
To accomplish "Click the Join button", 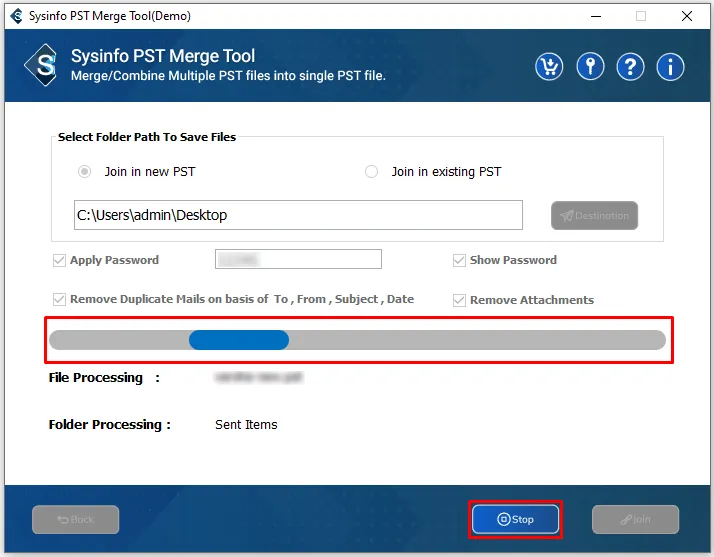I will tap(635, 519).
